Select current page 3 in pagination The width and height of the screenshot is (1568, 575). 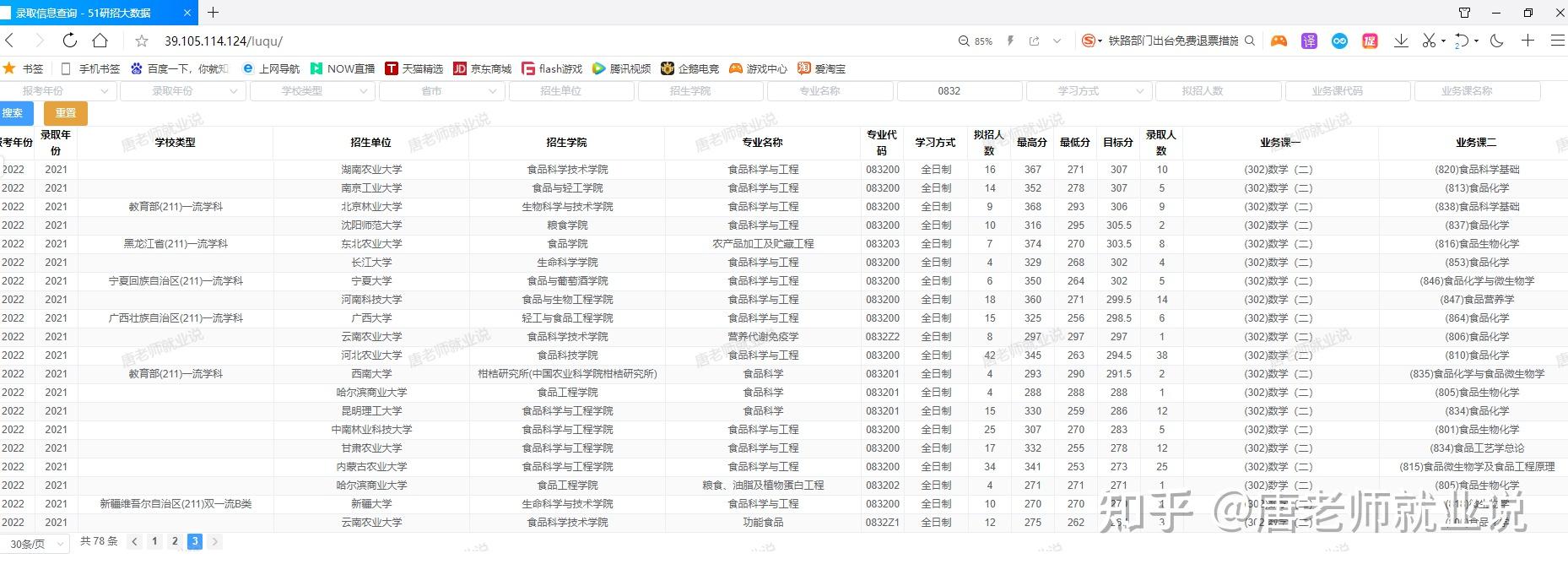click(195, 541)
